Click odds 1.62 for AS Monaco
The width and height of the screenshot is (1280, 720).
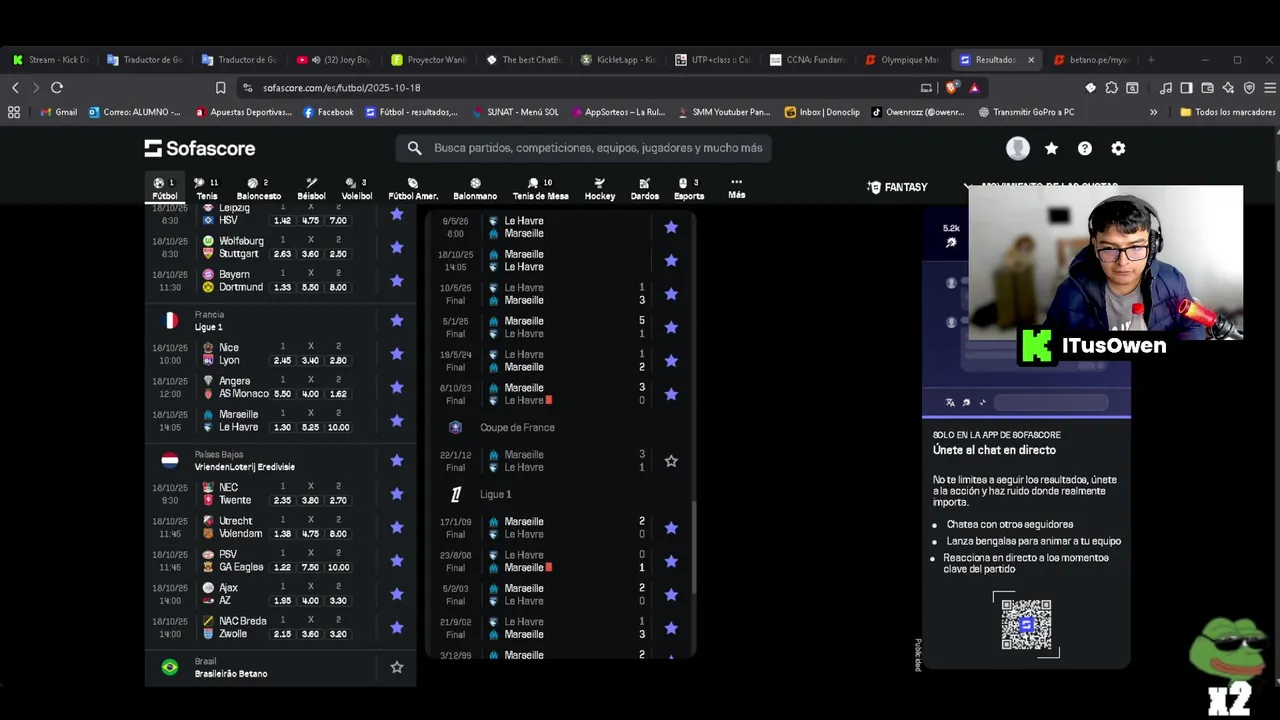(338, 394)
